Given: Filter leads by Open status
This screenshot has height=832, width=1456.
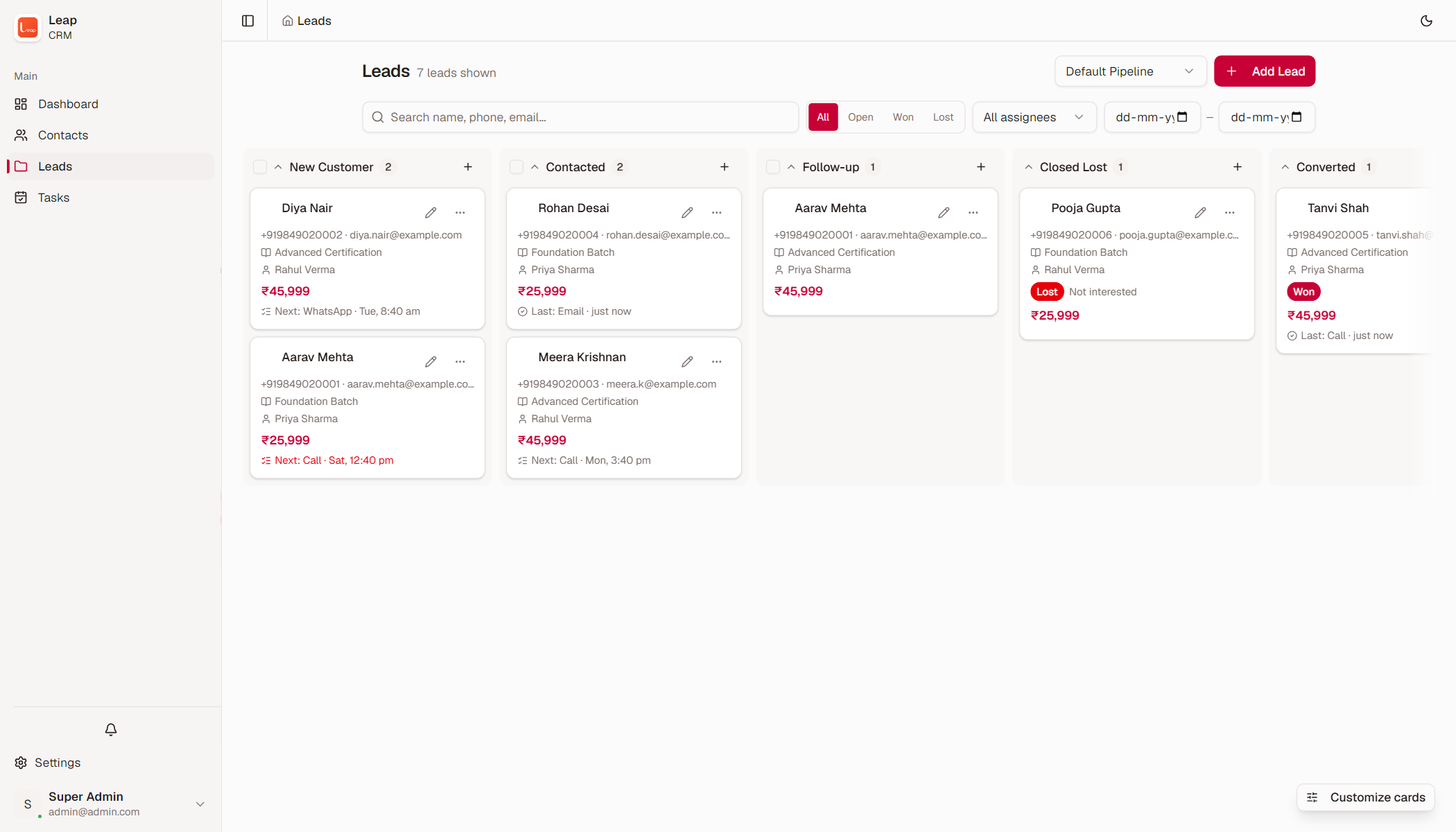Looking at the screenshot, I should [860, 117].
